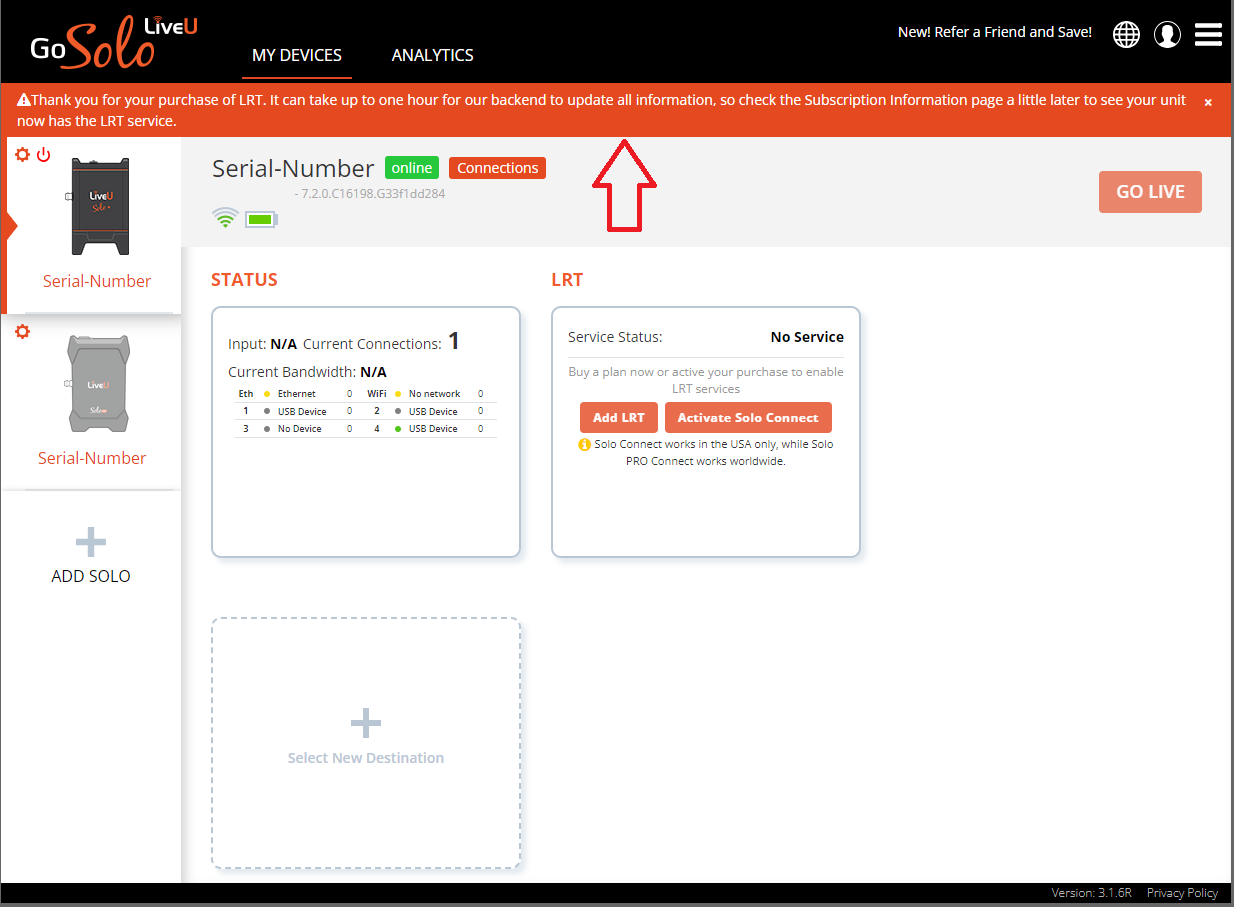
Task: Click the Connections button
Action: click(498, 168)
